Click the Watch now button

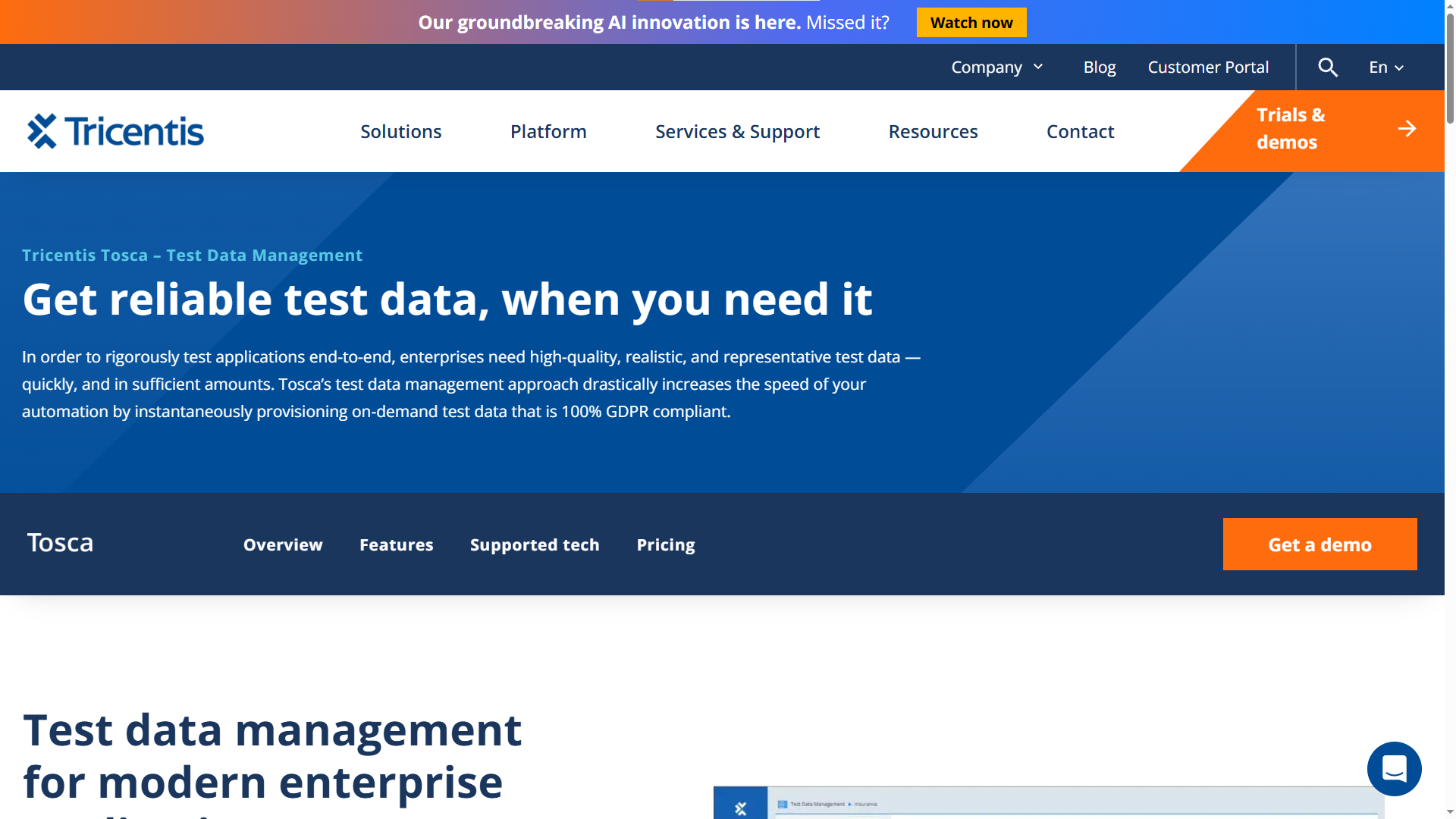[x=971, y=23]
